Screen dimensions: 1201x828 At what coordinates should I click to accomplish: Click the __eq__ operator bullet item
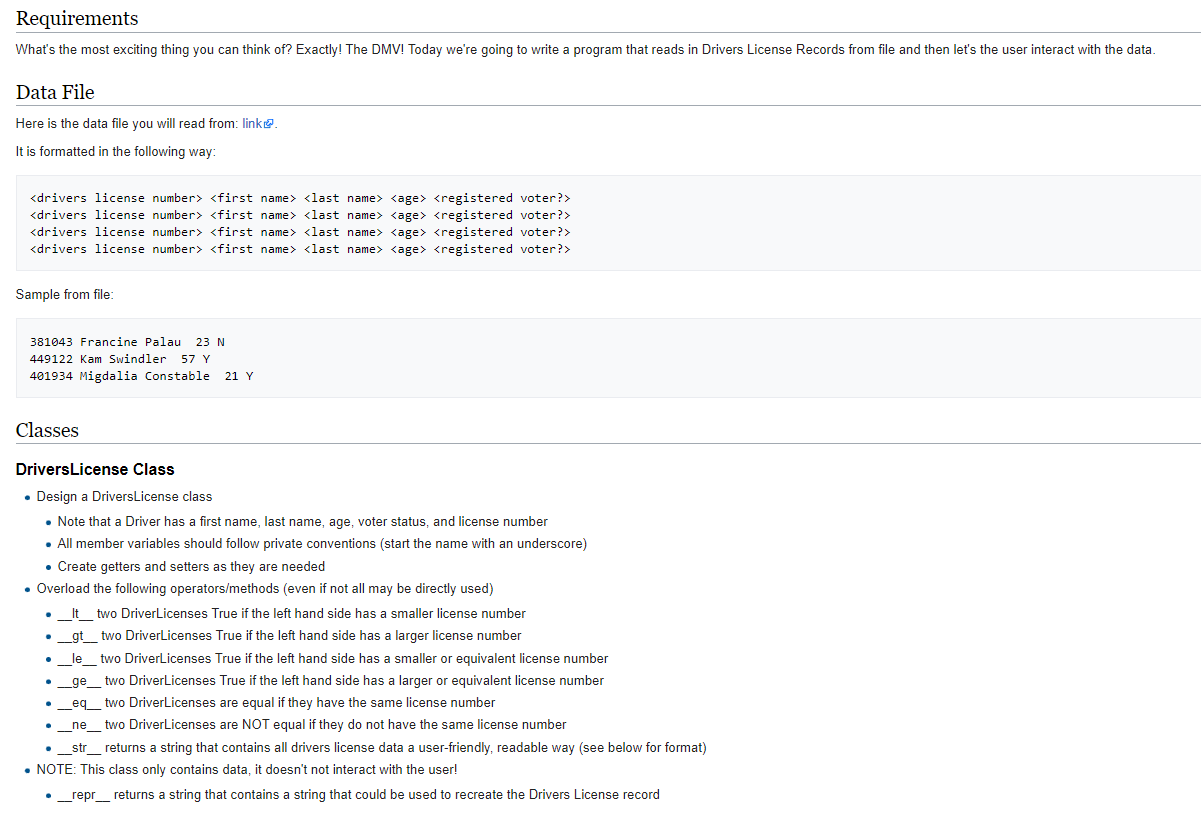point(276,702)
